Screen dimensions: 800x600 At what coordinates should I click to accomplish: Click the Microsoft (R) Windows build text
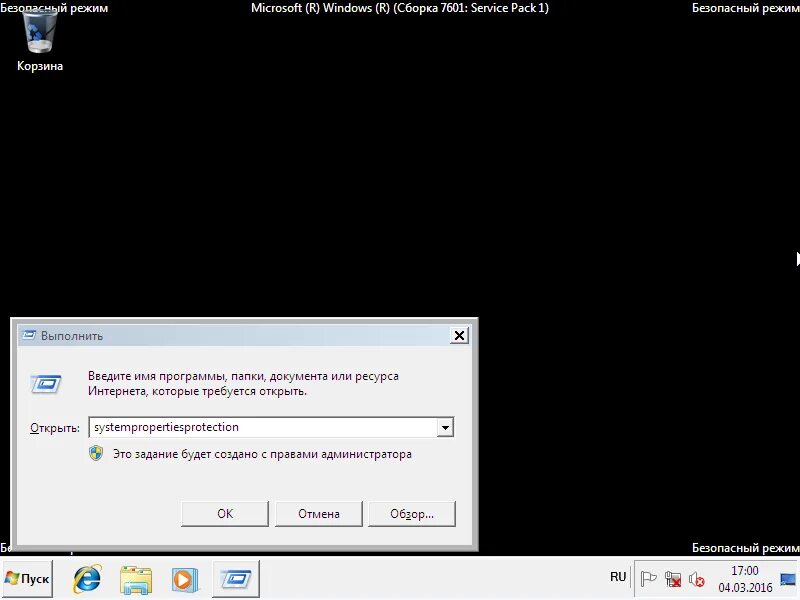[400, 8]
